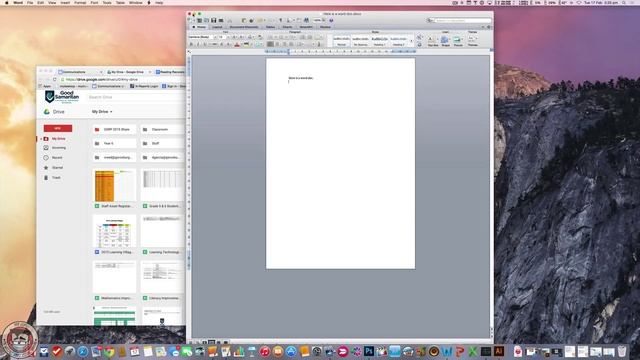Viewport: 640px width, 360px height.
Task: Open the Document Elements ribbon tab
Action: pos(244,27)
